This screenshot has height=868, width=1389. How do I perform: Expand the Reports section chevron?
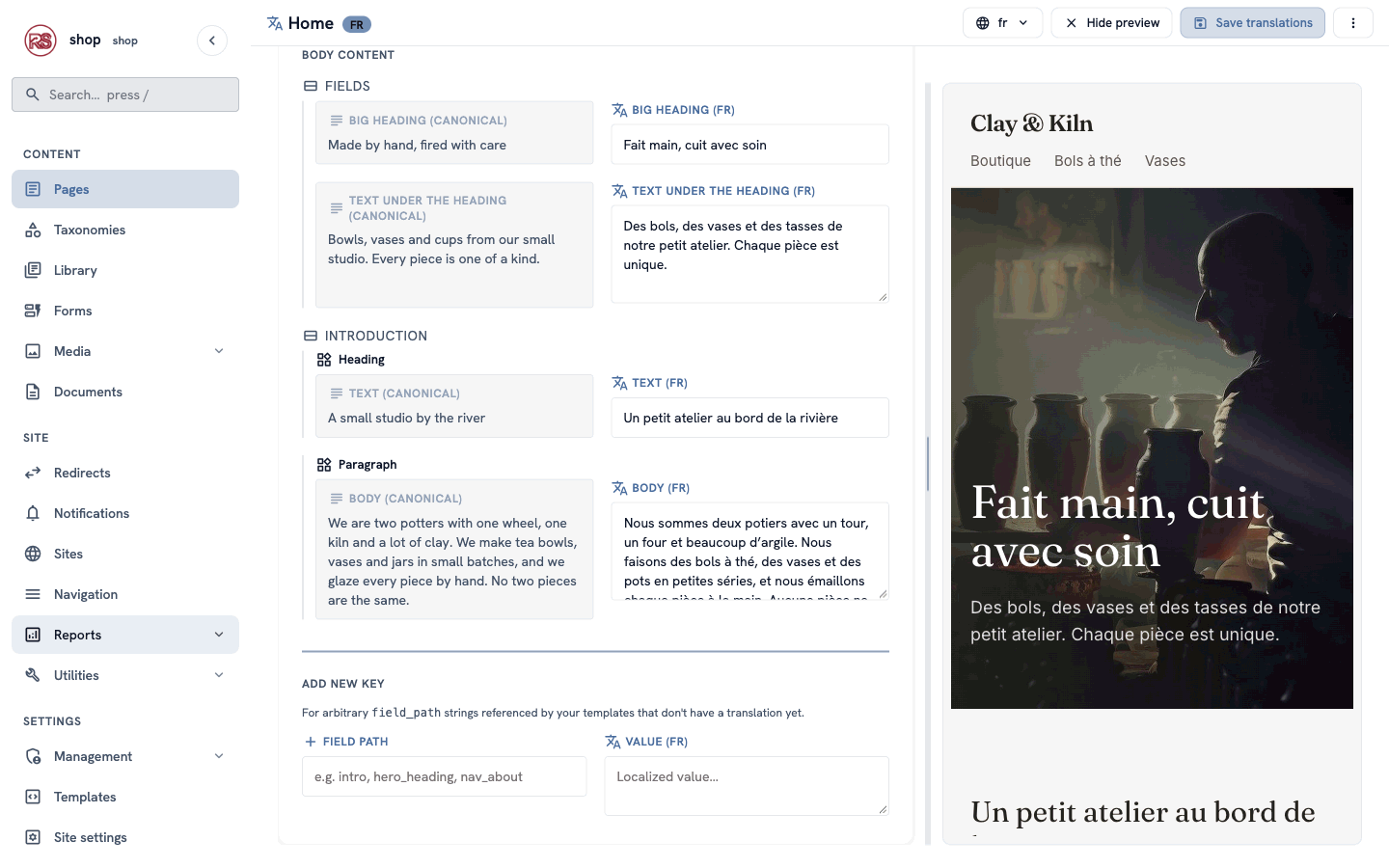[219, 635]
